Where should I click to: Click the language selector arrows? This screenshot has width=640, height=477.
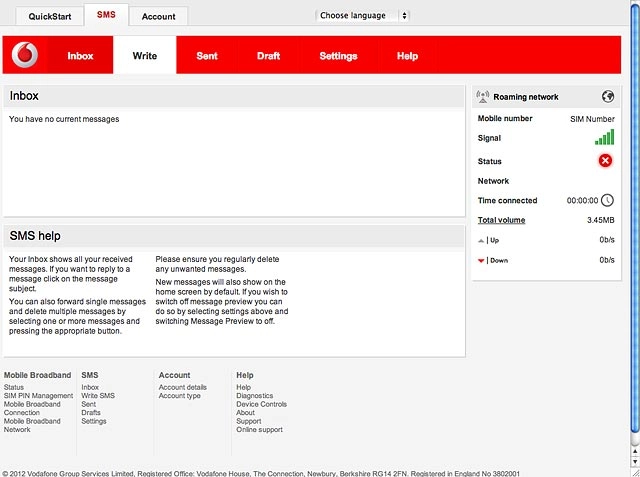(x=404, y=16)
